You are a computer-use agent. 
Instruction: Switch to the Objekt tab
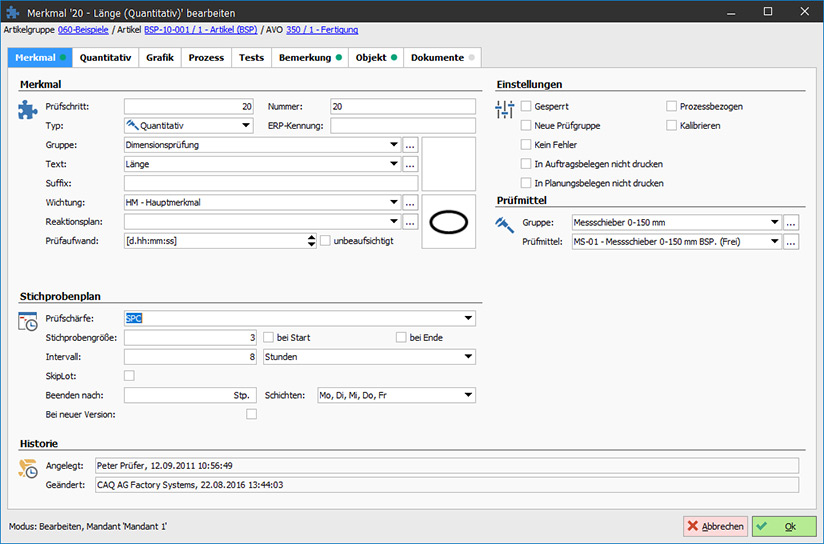click(376, 57)
